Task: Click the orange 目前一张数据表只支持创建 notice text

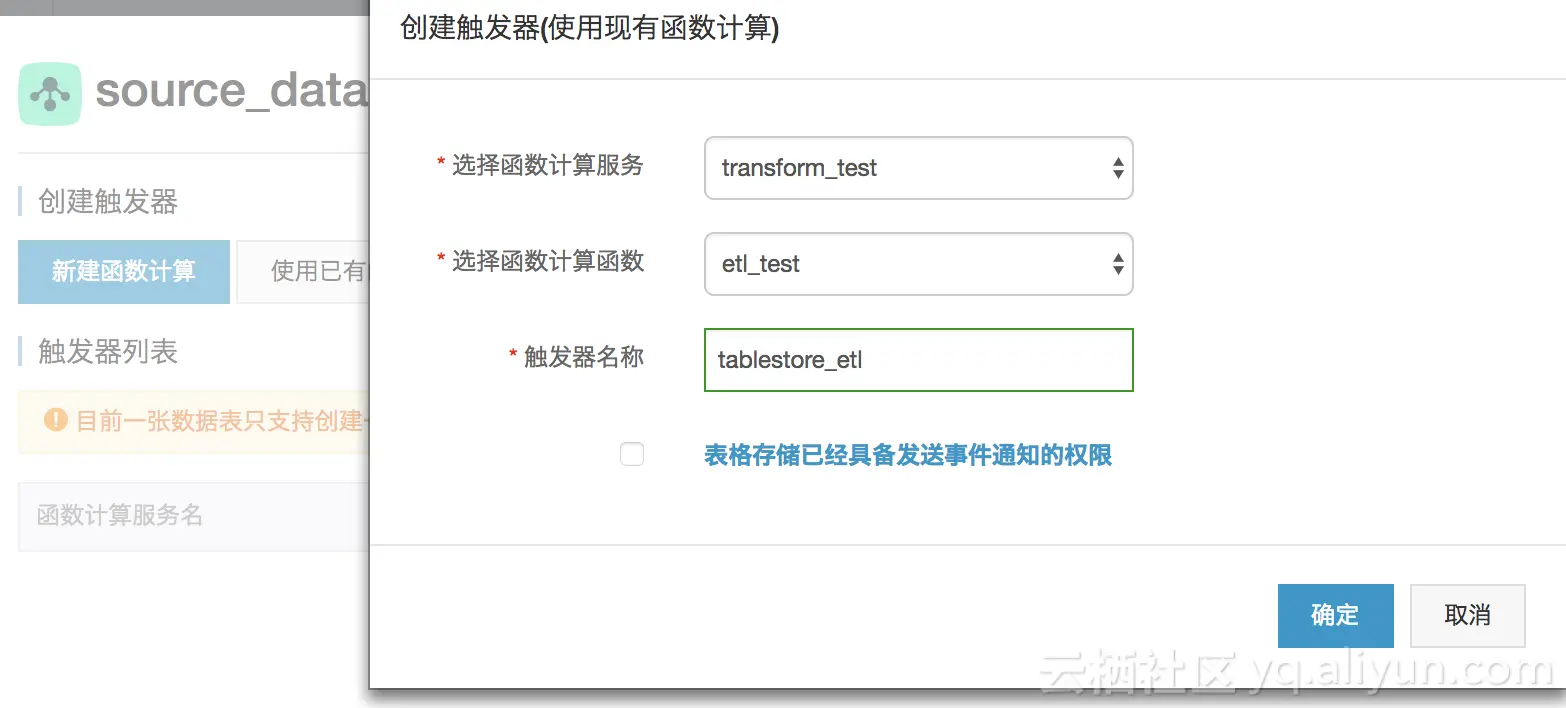Action: point(220,421)
